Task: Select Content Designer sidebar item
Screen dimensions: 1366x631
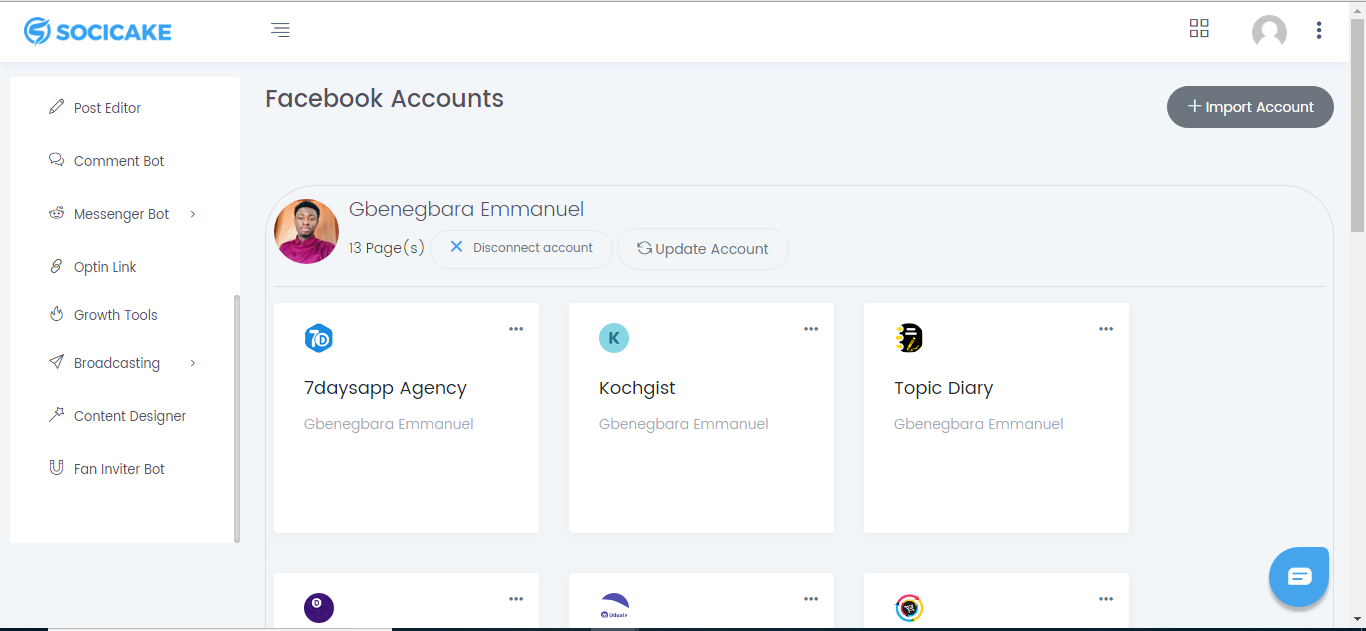Action: [130, 416]
